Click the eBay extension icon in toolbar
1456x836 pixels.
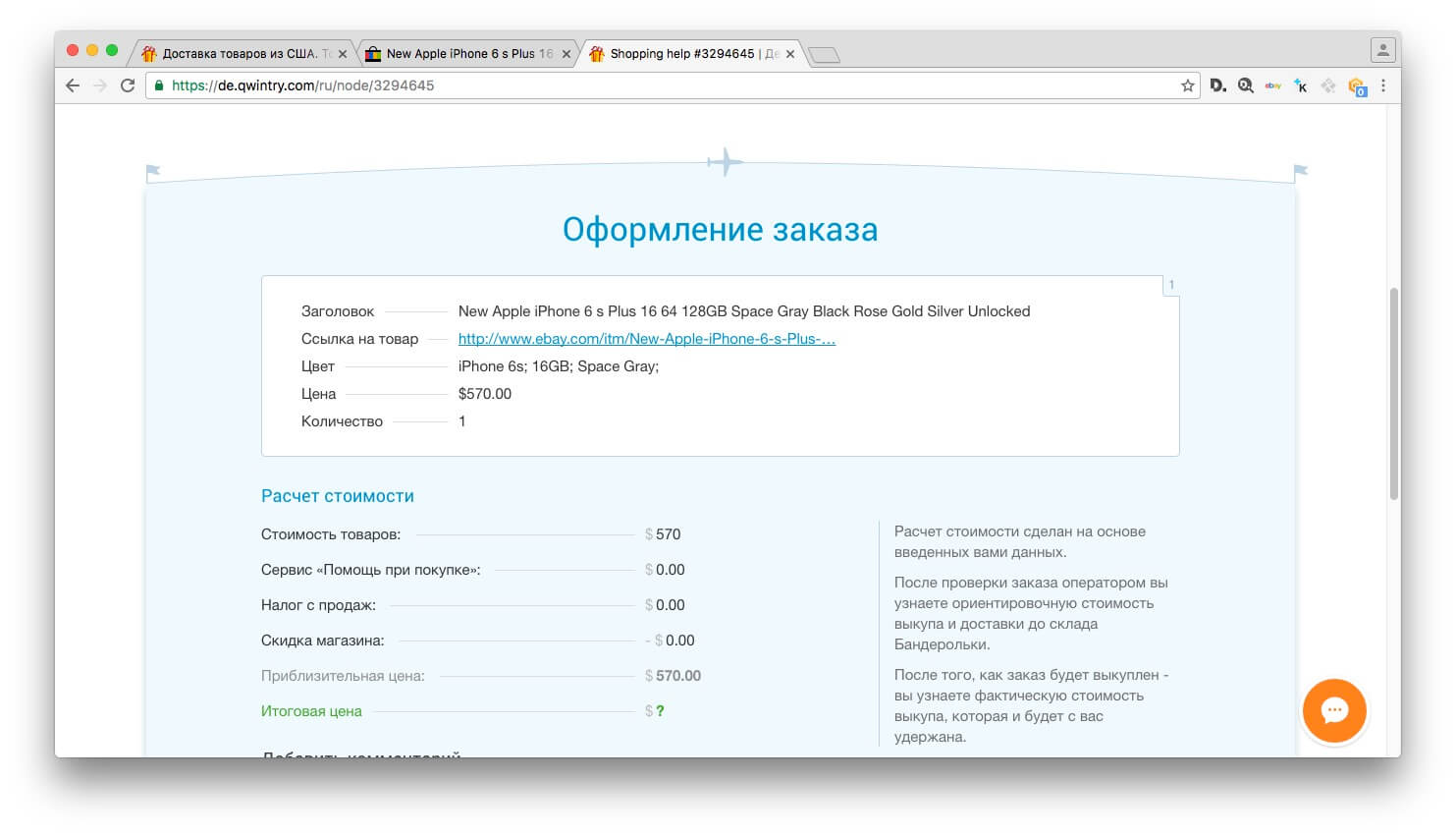(x=1272, y=85)
